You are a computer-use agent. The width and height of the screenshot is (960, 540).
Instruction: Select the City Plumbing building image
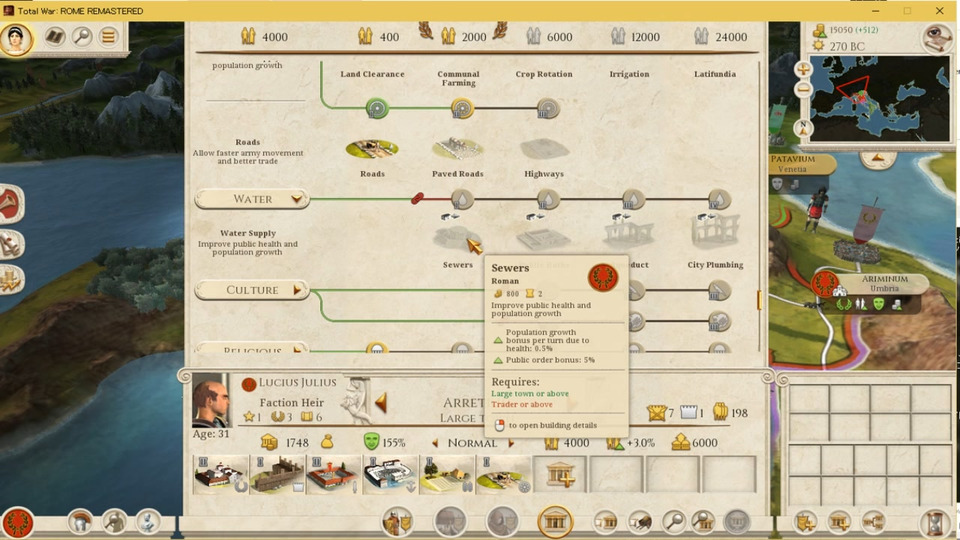[715, 231]
